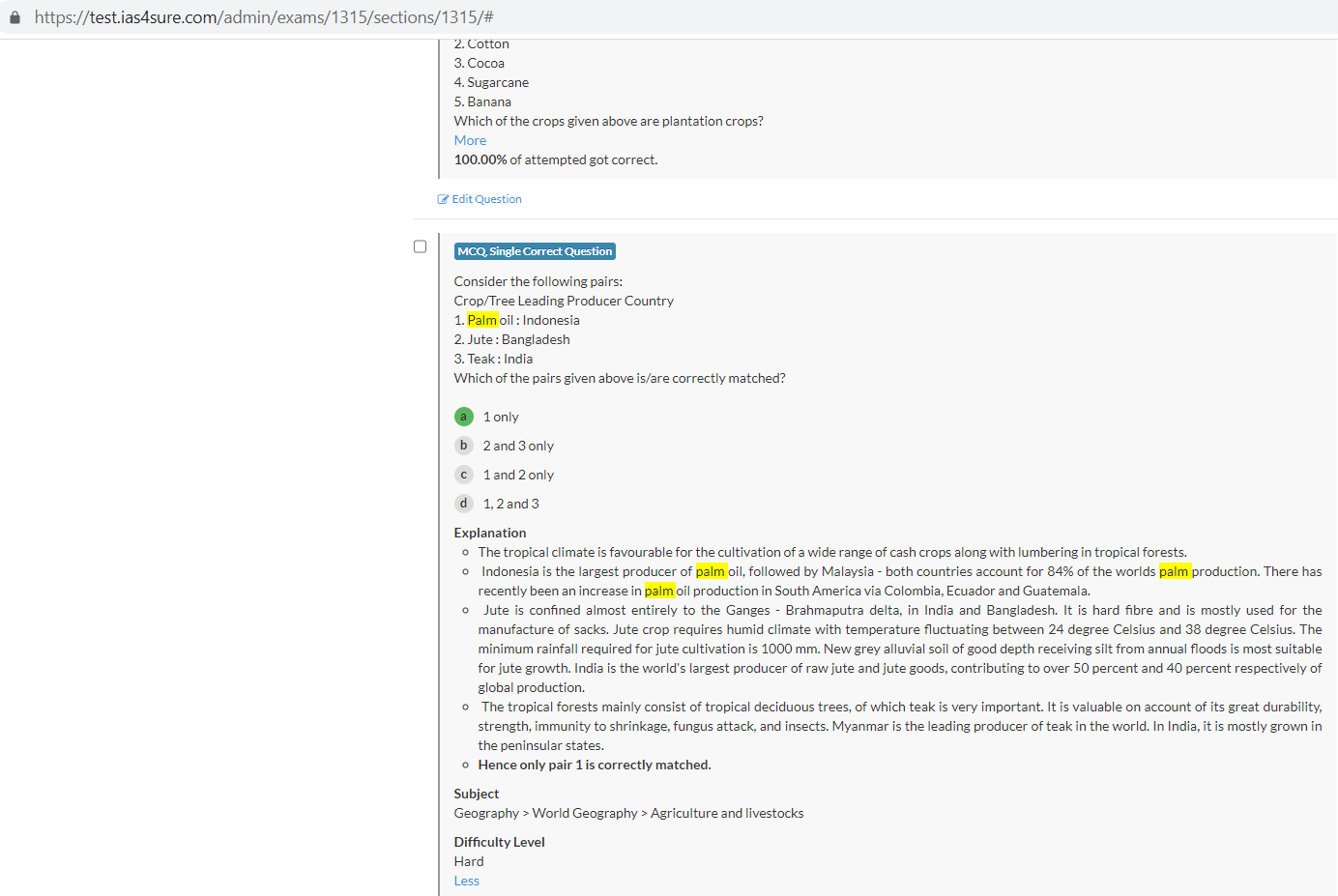Collapse the question details with Less
This screenshot has height=896, width=1338.
pos(466,881)
